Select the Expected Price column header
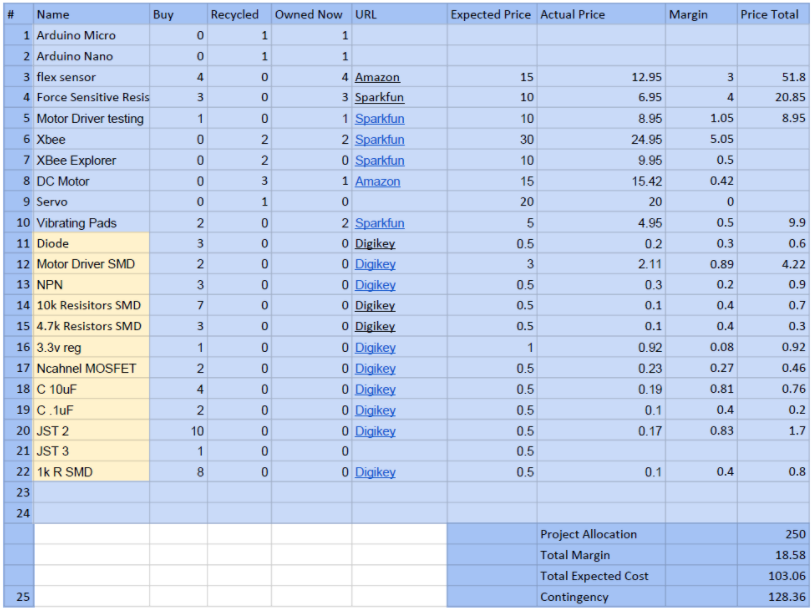Viewport: 812px width, 611px height. tap(492, 14)
